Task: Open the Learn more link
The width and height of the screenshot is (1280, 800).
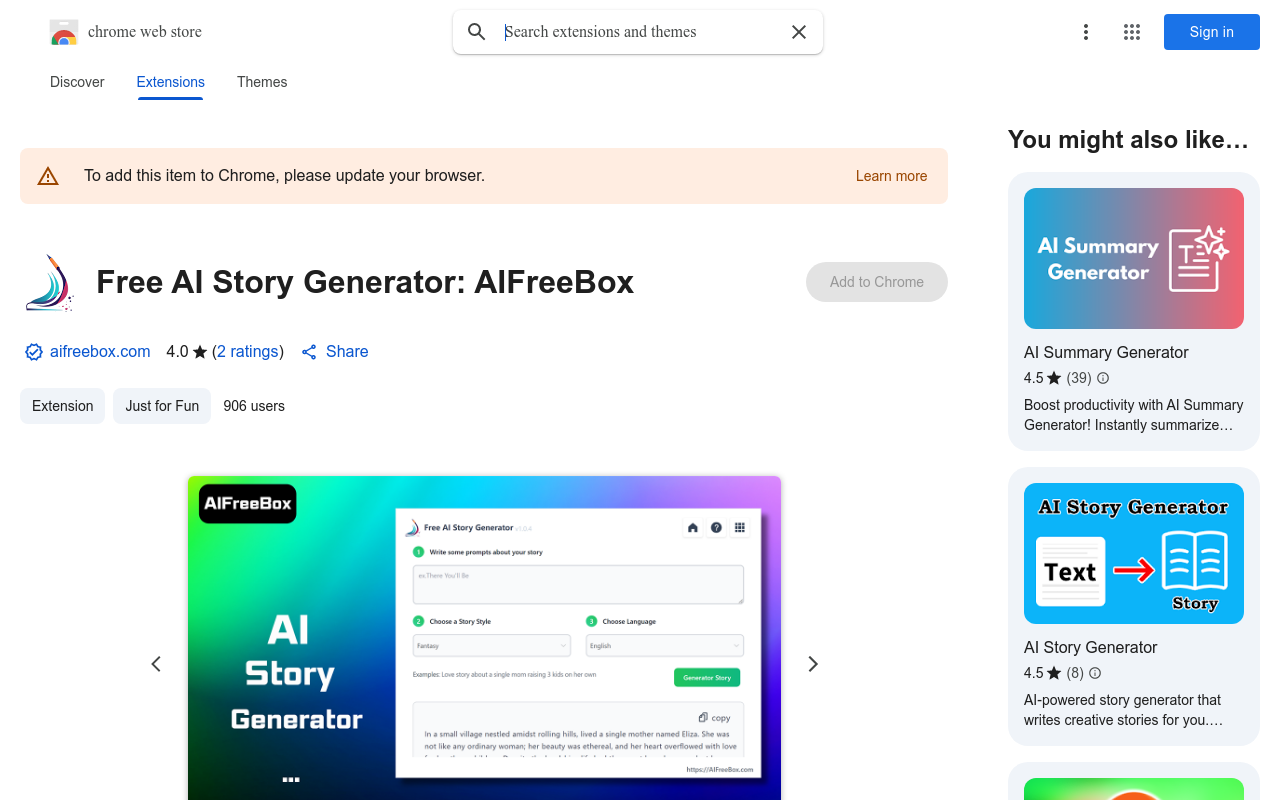Action: [891, 176]
